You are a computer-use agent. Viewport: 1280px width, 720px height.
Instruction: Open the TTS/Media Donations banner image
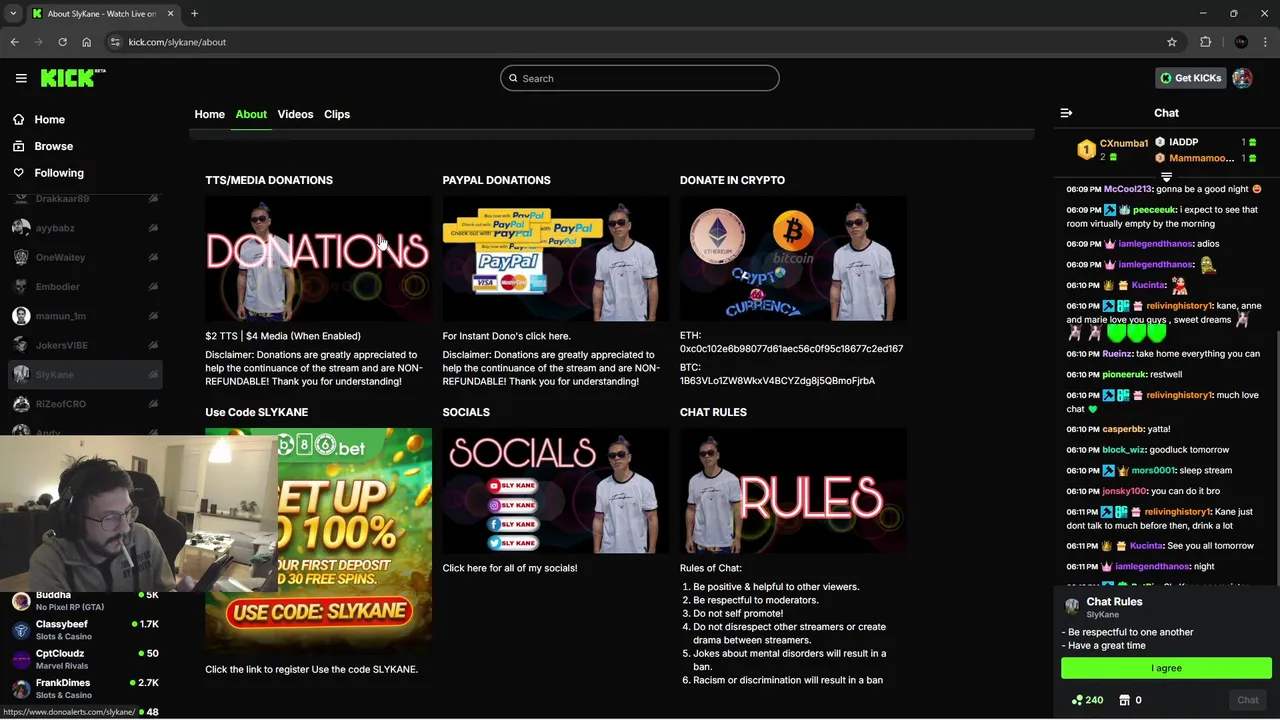[x=318, y=258]
